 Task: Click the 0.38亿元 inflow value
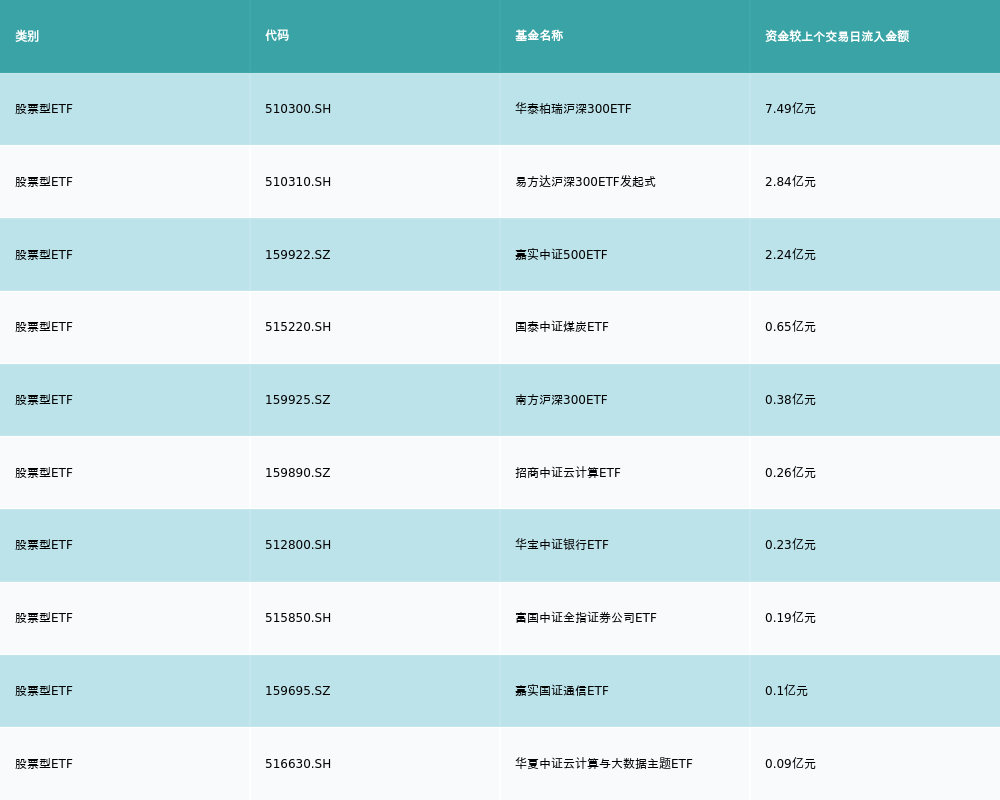[790, 400]
